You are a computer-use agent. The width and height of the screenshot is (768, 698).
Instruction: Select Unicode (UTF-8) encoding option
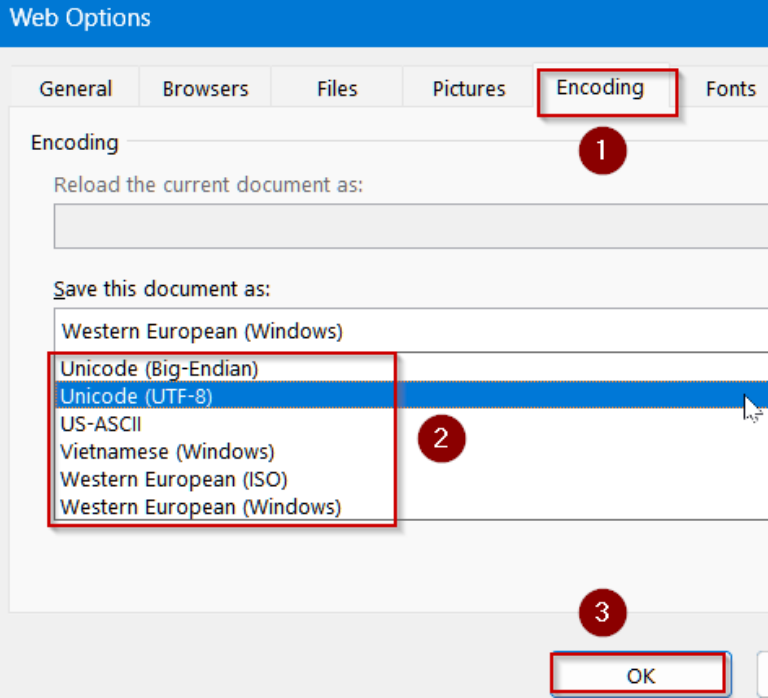pos(137,396)
